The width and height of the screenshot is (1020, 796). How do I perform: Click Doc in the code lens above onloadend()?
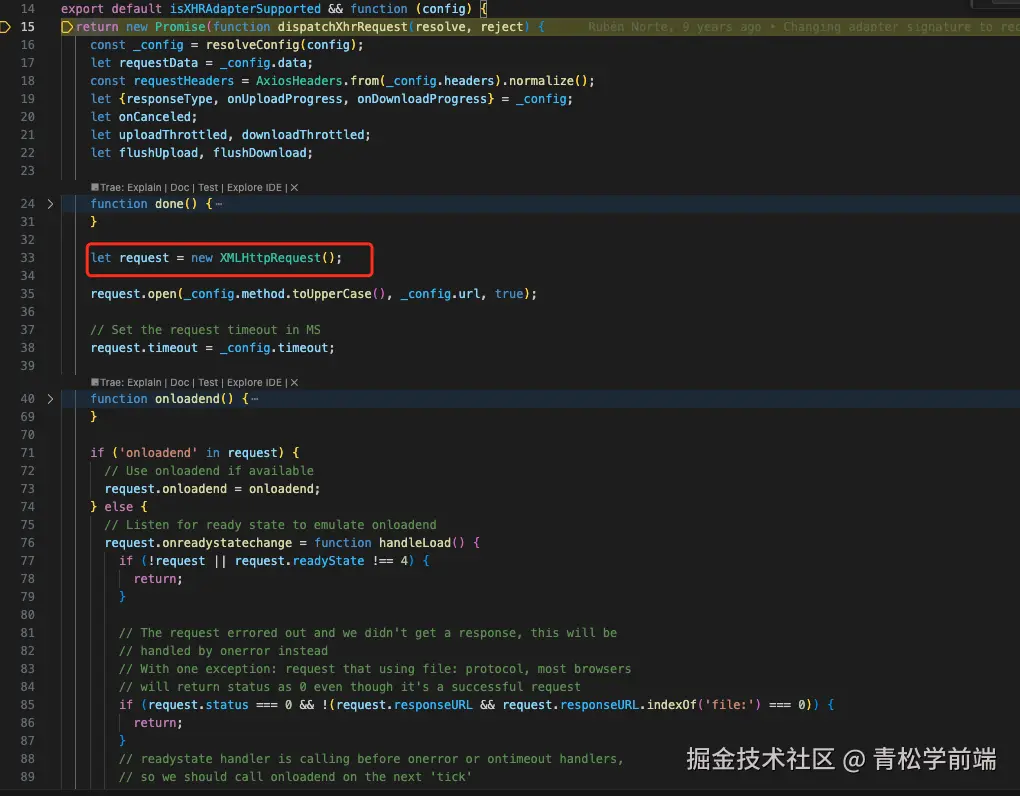(x=180, y=382)
